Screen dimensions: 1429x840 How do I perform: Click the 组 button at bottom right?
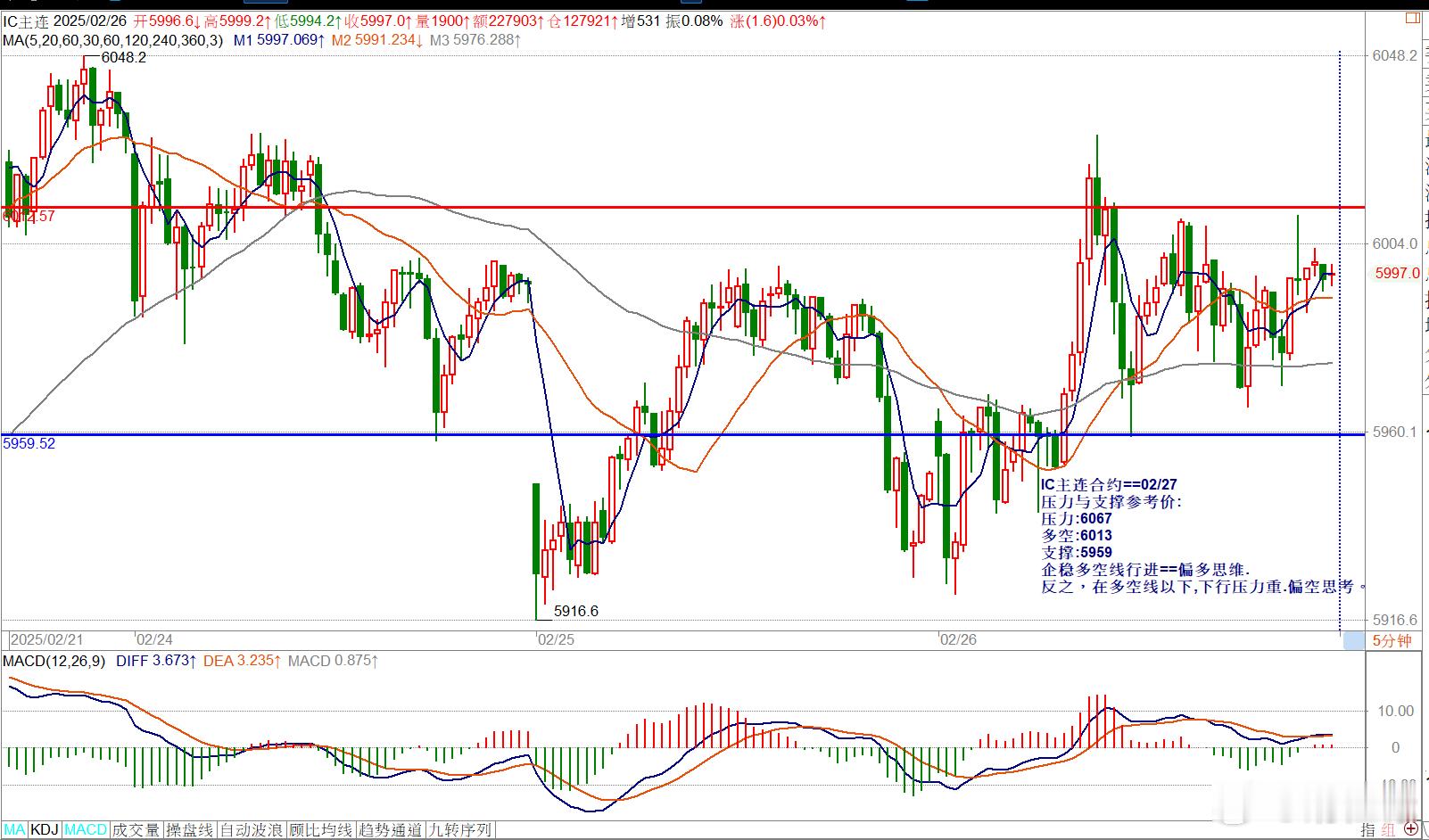[1387, 830]
